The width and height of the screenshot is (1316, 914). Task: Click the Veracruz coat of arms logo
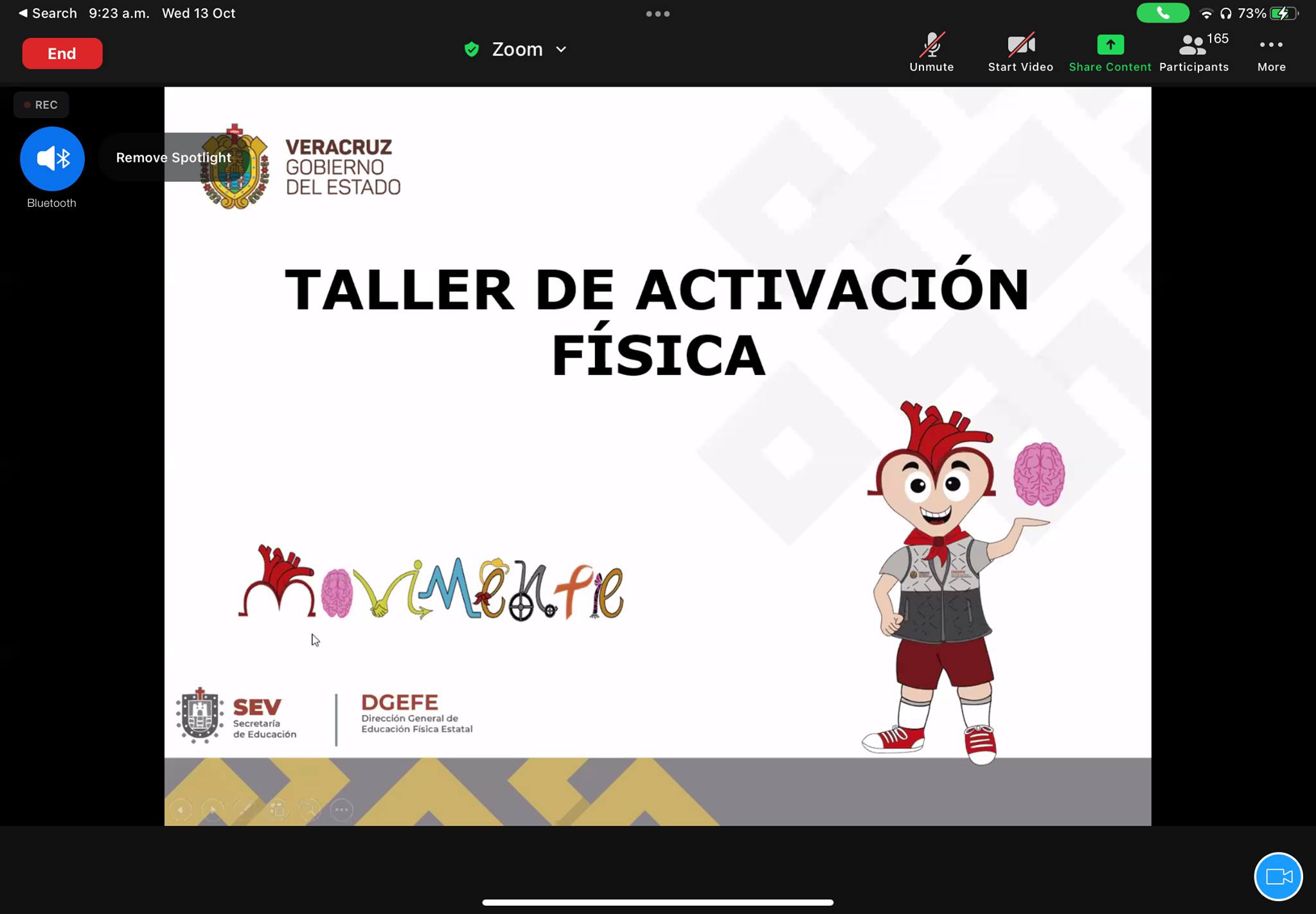[235, 166]
